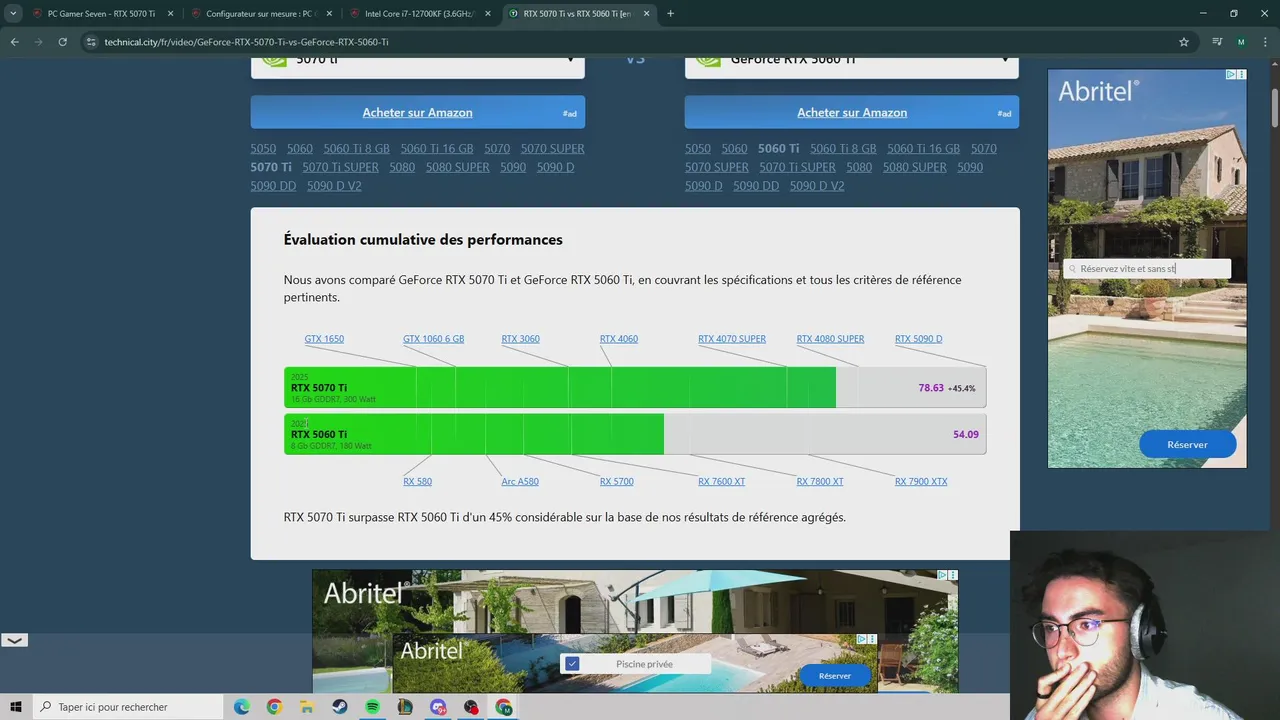
Task: Bookmark this page with the star icon
Action: 1184,42
